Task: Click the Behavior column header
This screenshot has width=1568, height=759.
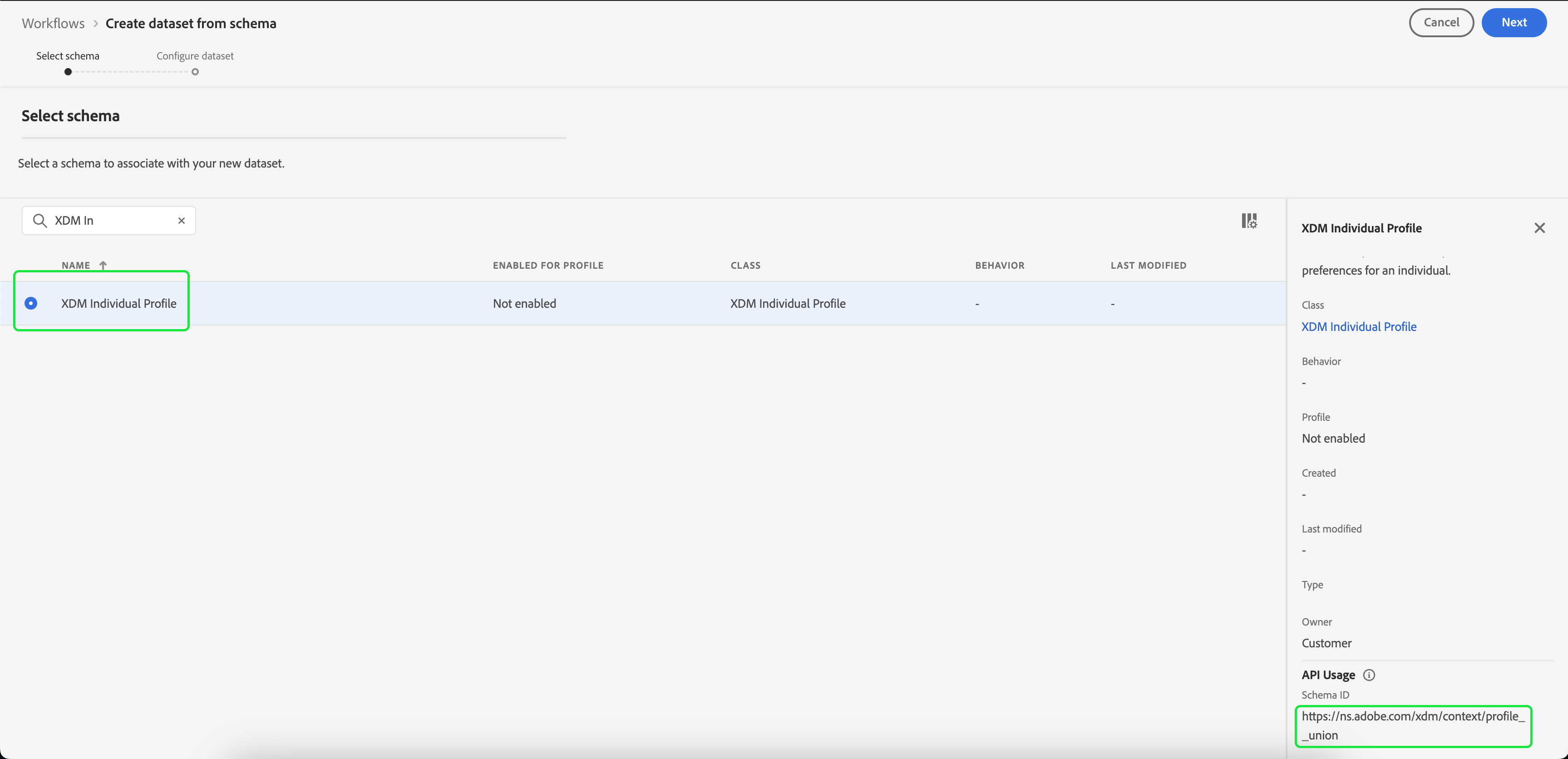Action: [x=1000, y=266]
